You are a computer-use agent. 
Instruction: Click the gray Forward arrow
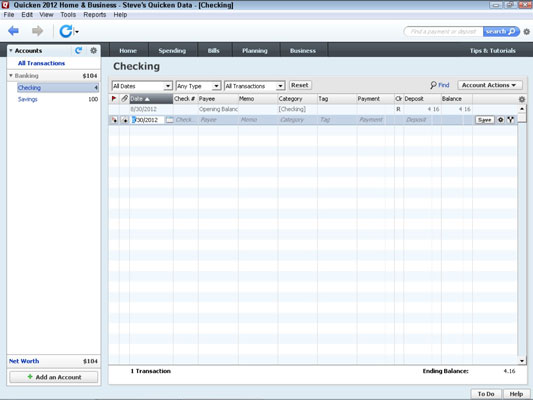(x=37, y=31)
